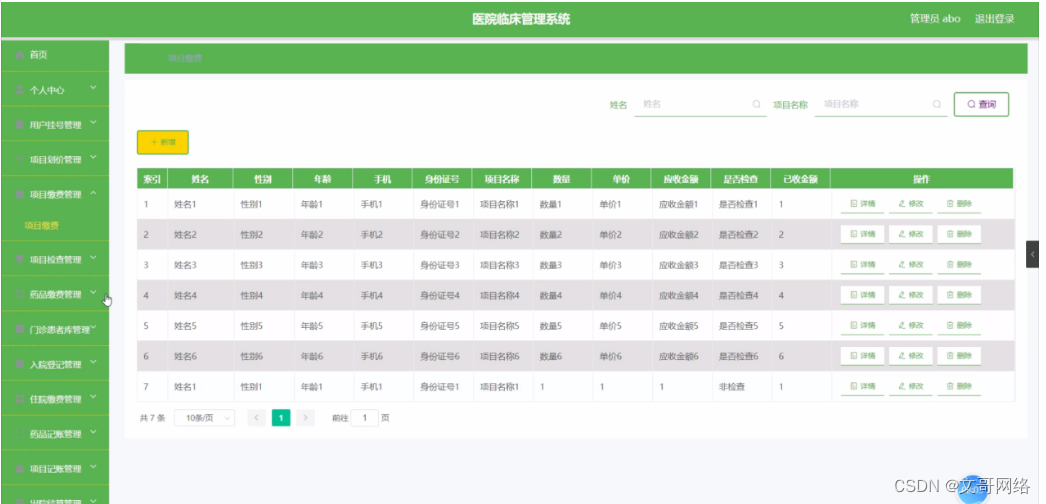Viewport: 1046px width, 504px height.
Task: Click 删除 for row 姓名2
Action: tap(959, 235)
